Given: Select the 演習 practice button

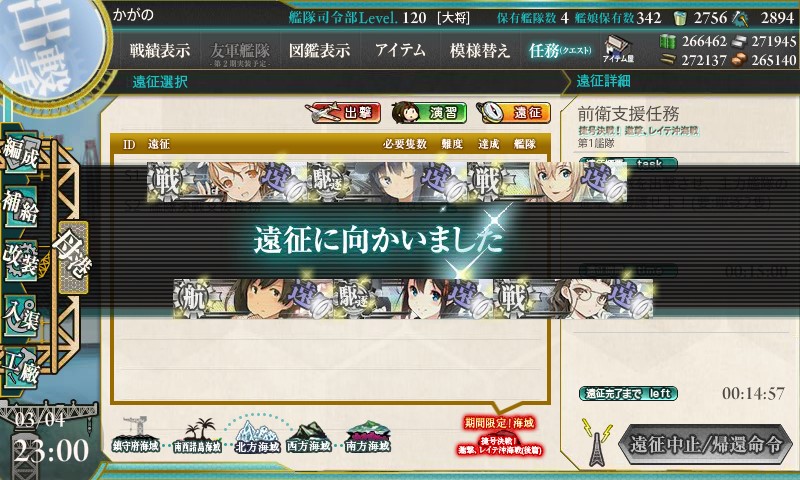Looking at the screenshot, I should 429,113.
